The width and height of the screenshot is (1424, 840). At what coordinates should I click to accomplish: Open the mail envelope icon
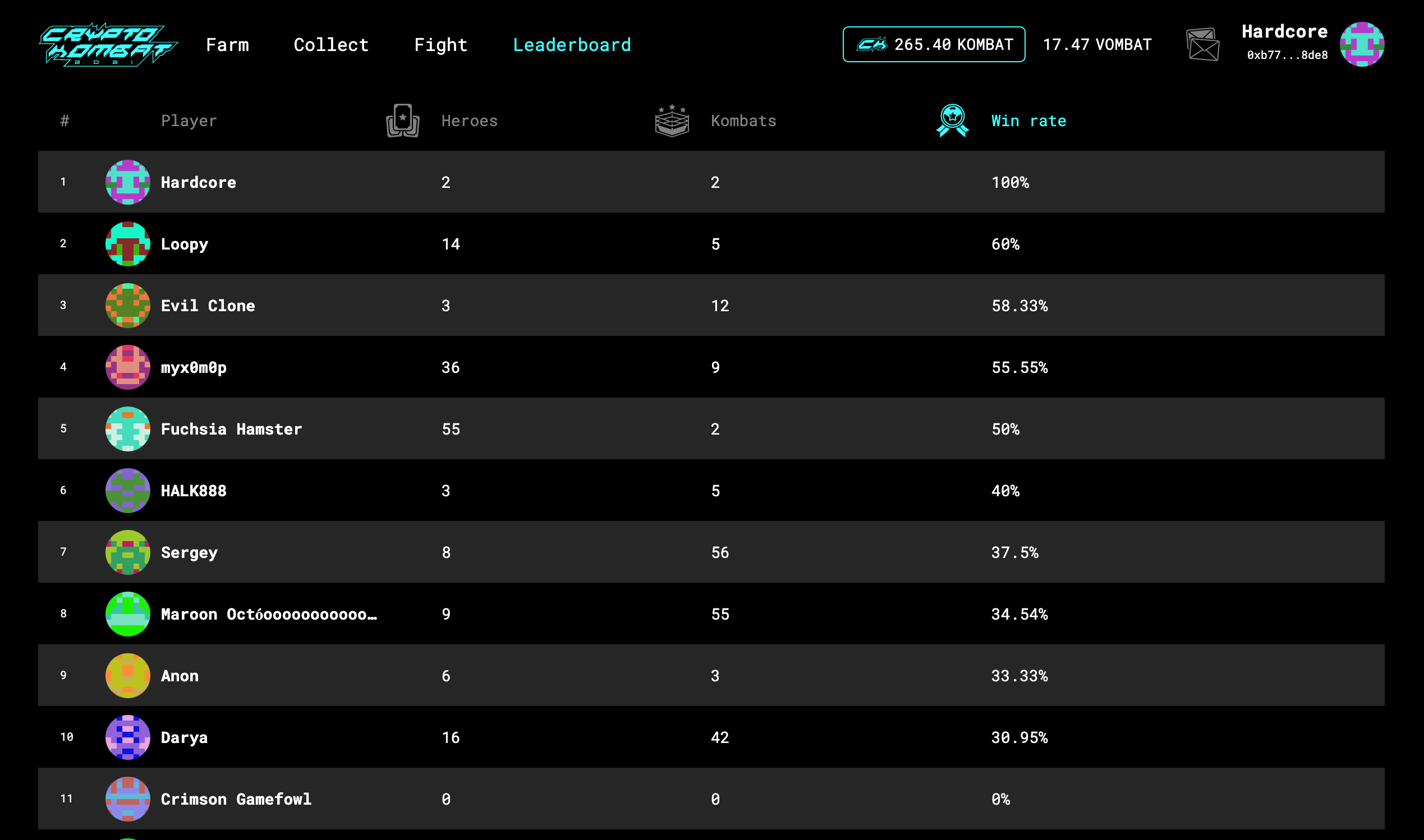pyautogui.click(x=1202, y=45)
